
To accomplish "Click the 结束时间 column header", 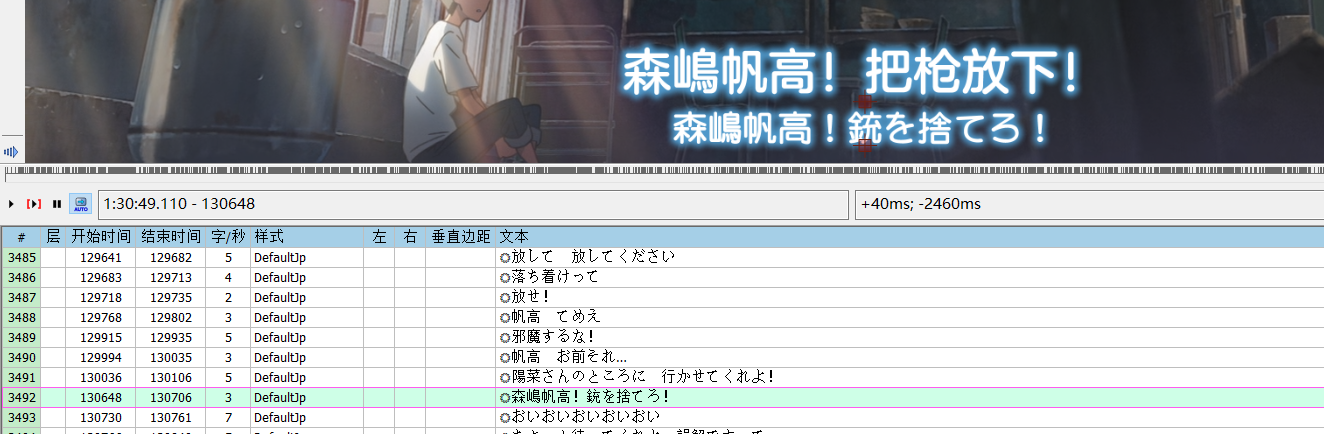I will tap(171, 237).
